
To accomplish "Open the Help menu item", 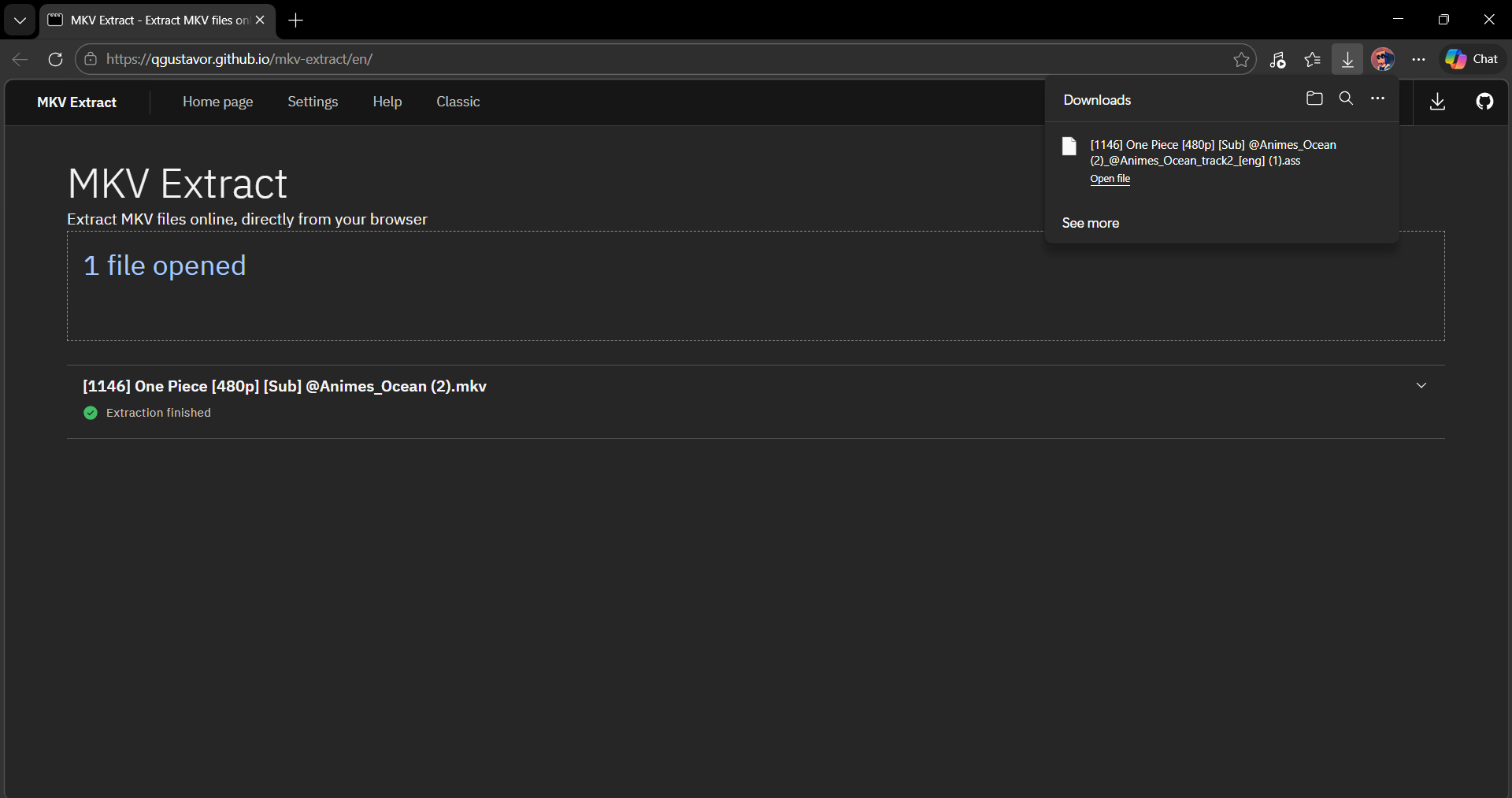I will point(387,102).
